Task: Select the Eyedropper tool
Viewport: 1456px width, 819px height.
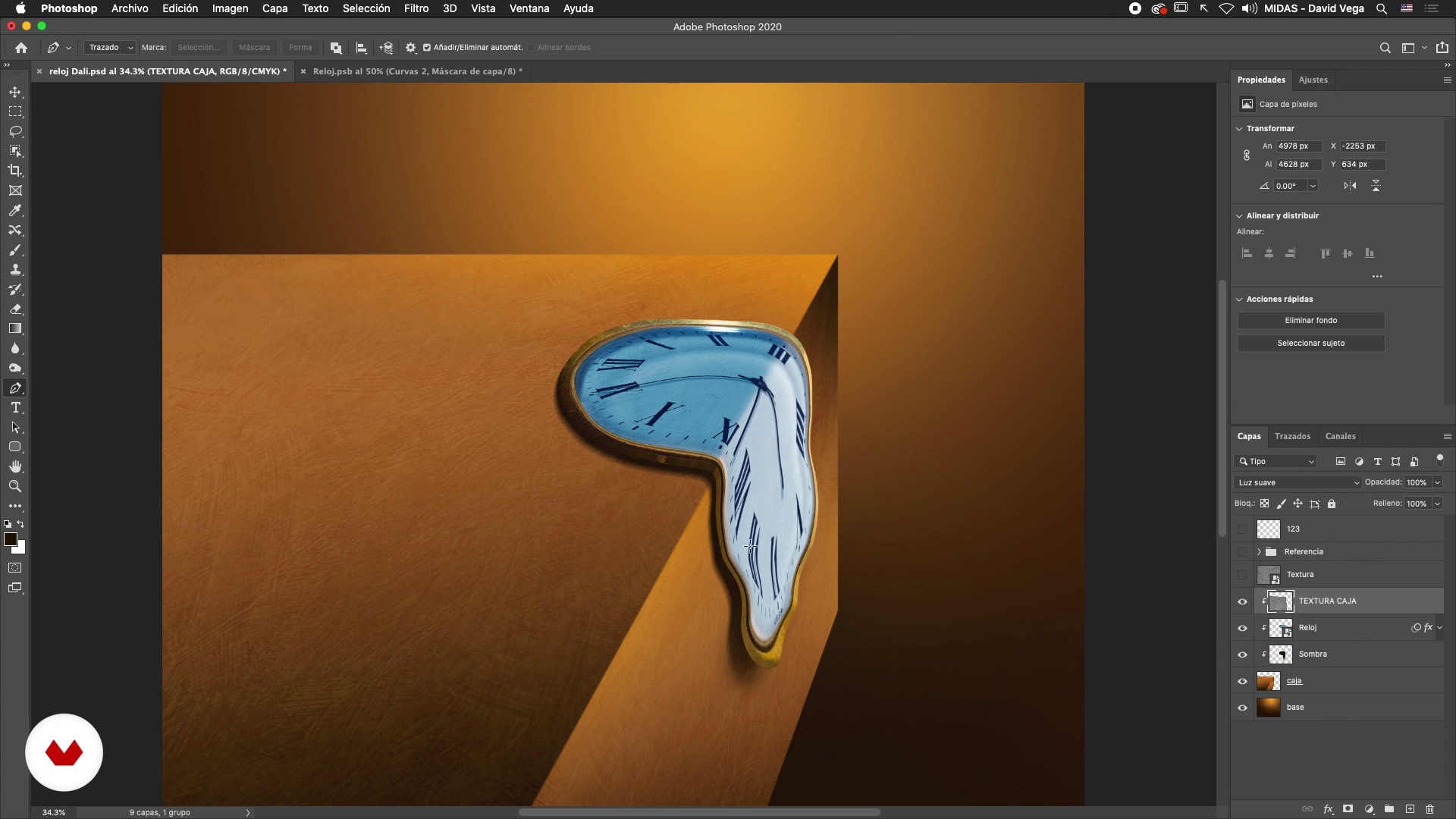Action: [x=15, y=210]
